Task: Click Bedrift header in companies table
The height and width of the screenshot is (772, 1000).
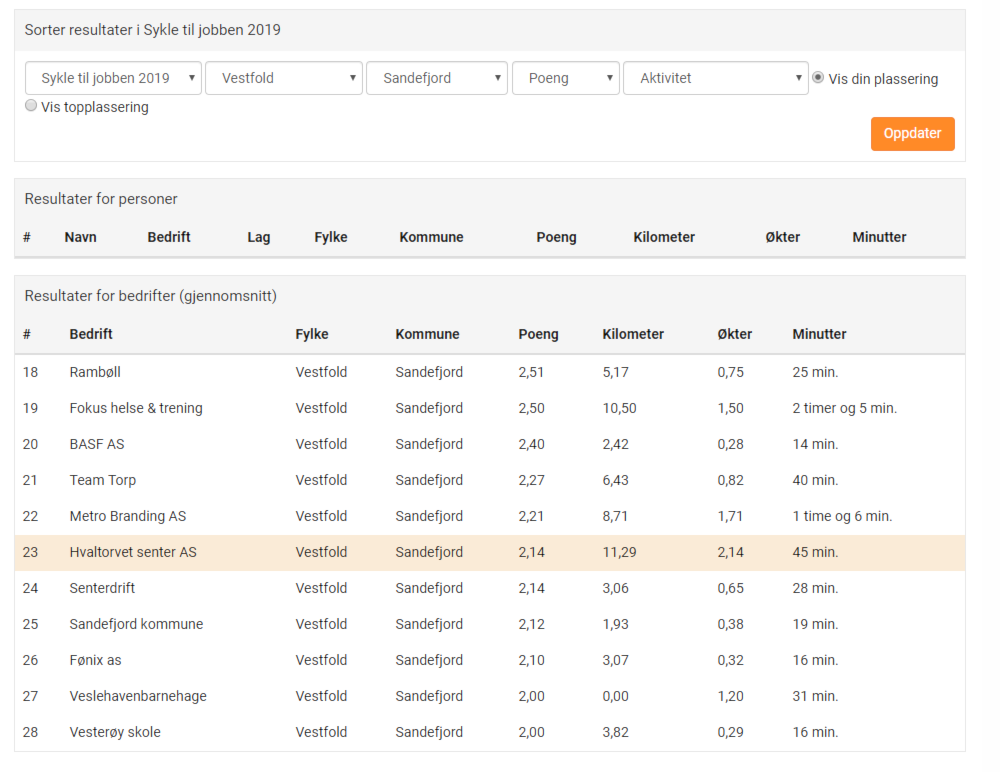Action: click(x=91, y=334)
